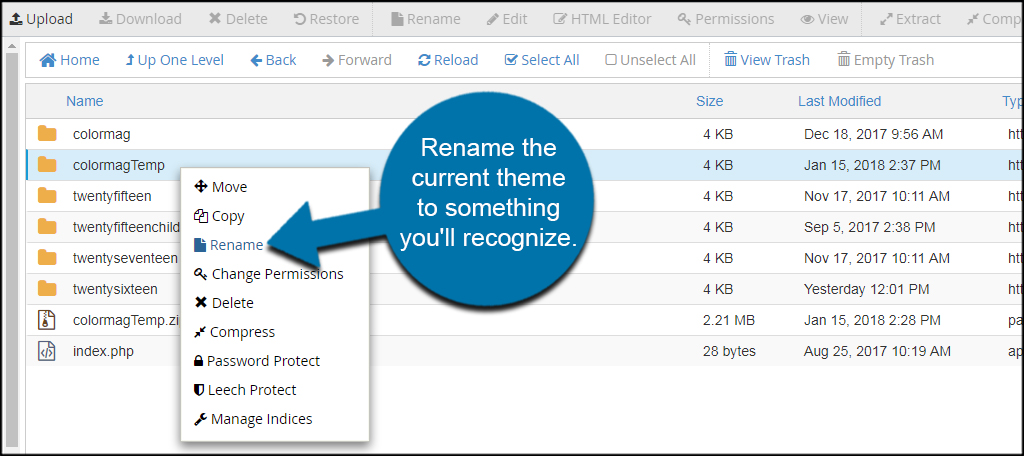
Task: Click the colormagTemp folder name
Action: (x=119, y=165)
